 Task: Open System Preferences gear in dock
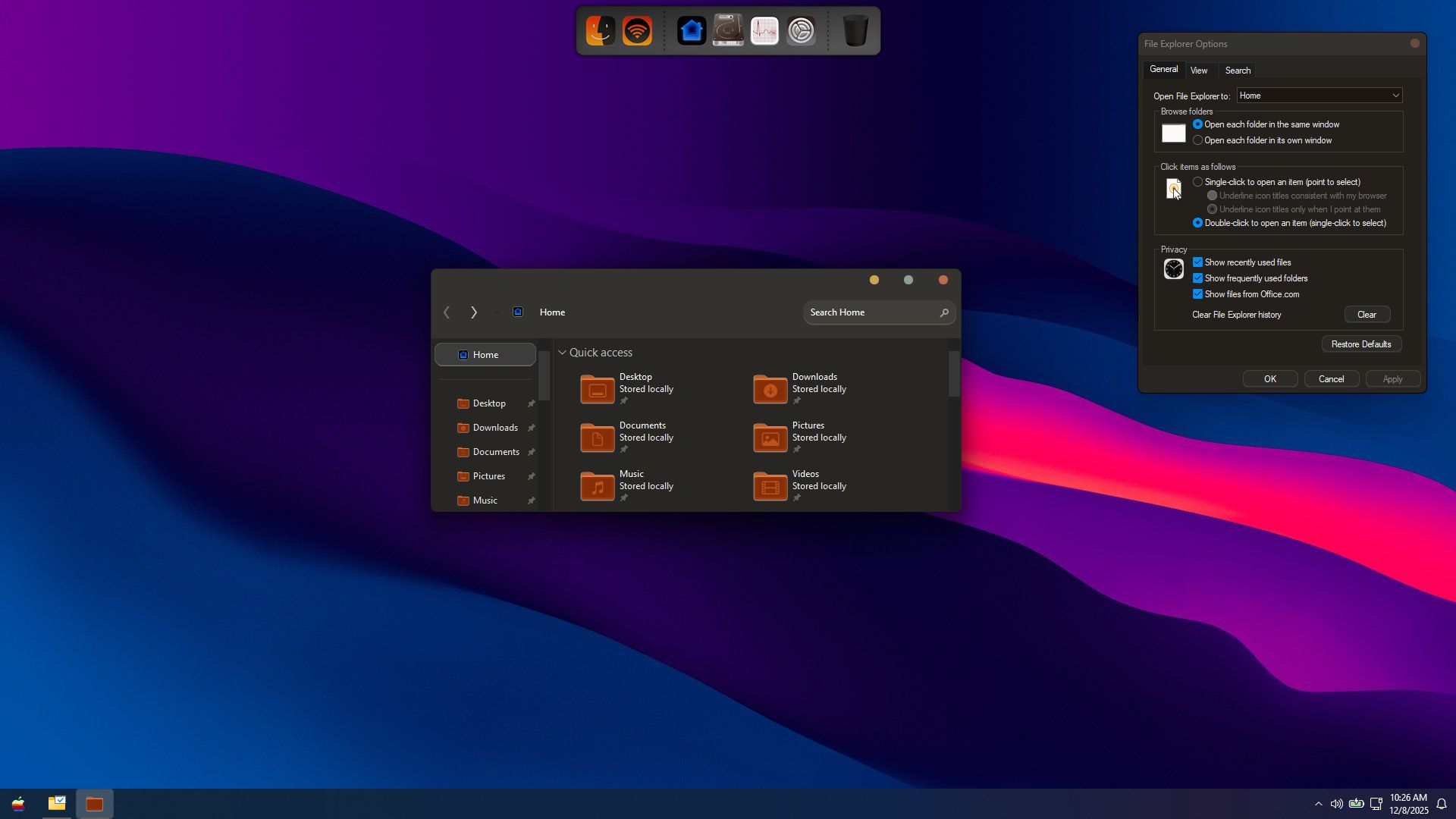(x=801, y=31)
